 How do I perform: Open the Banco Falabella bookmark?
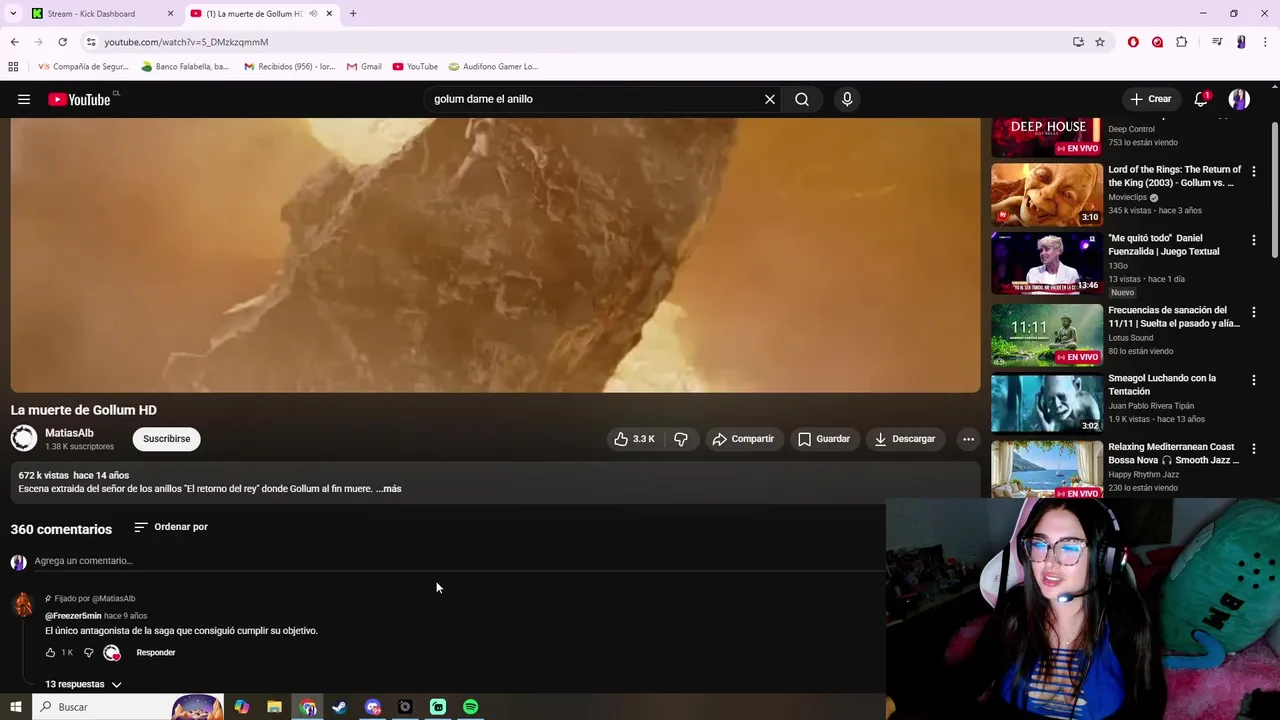pos(186,67)
